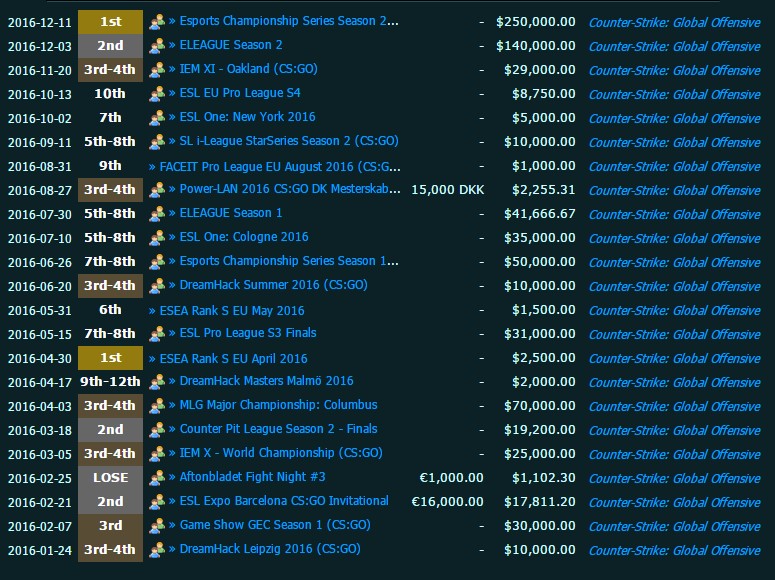Image resolution: width=775 pixels, height=580 pixels.
Task: Click team icon beside IEM XI - Oakland
Action: pos(157,70)
